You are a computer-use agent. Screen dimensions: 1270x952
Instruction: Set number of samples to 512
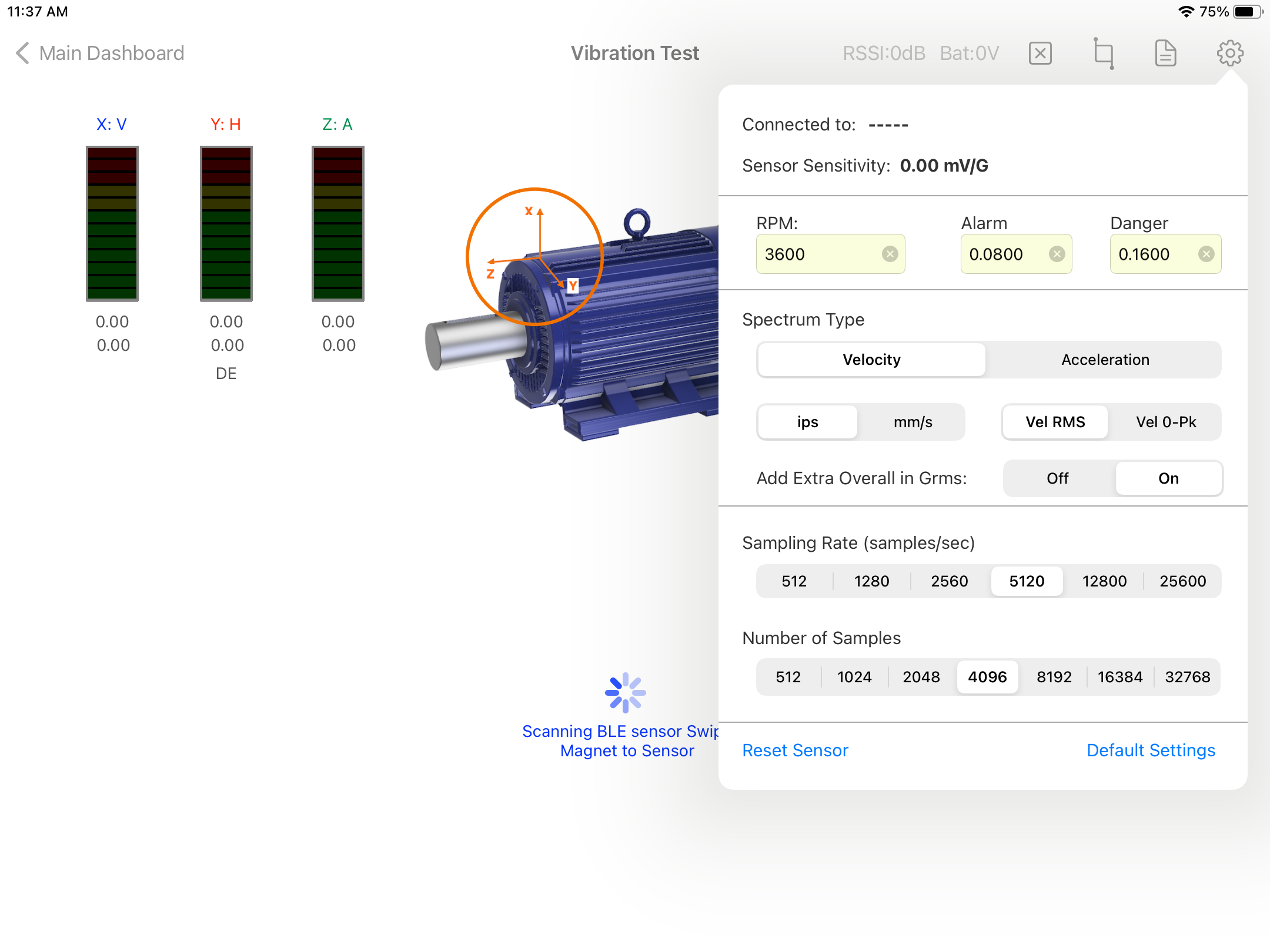[788, 677]
